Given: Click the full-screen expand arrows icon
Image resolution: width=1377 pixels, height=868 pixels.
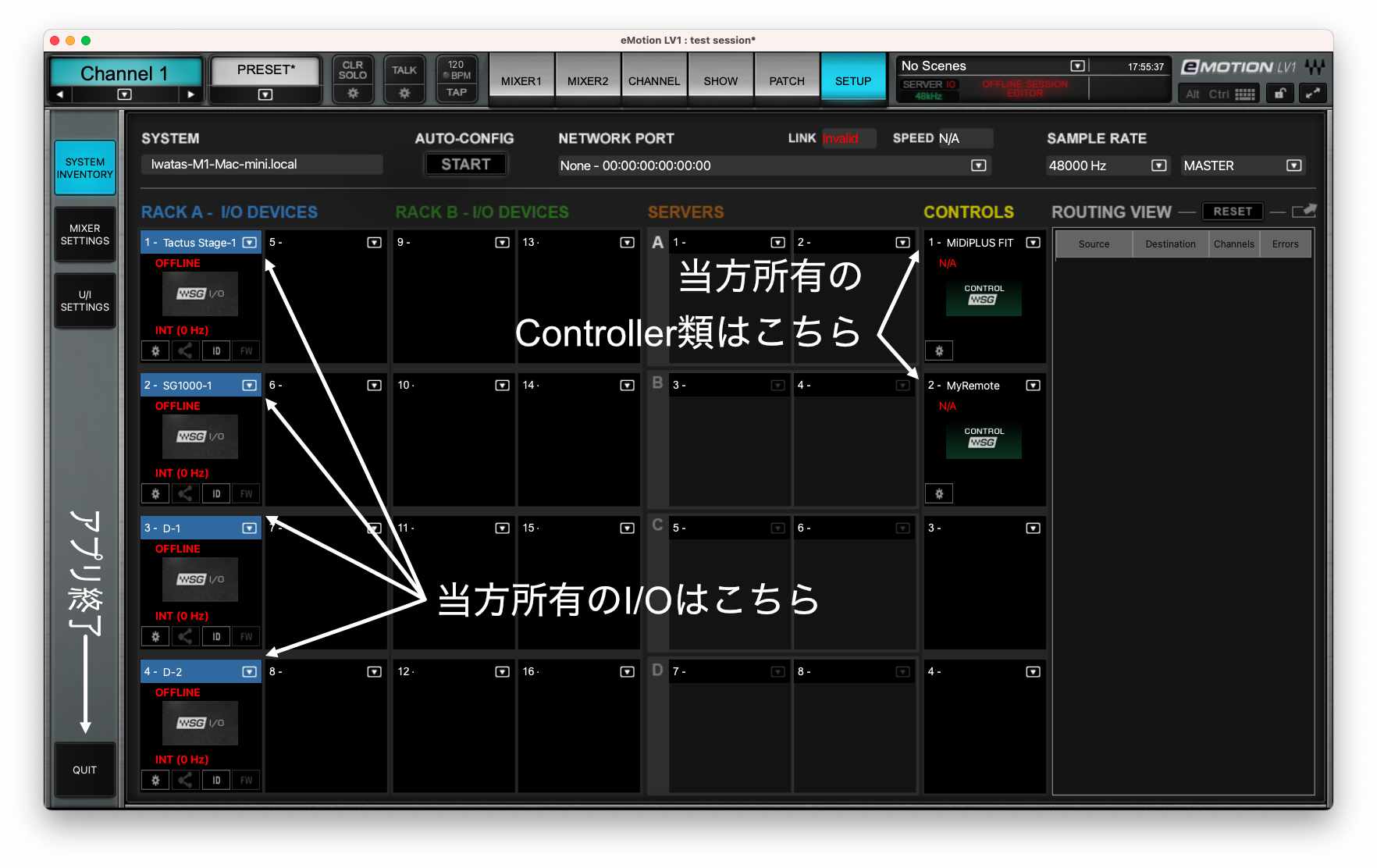Looking at the screenshot, I should (1313, 94).
